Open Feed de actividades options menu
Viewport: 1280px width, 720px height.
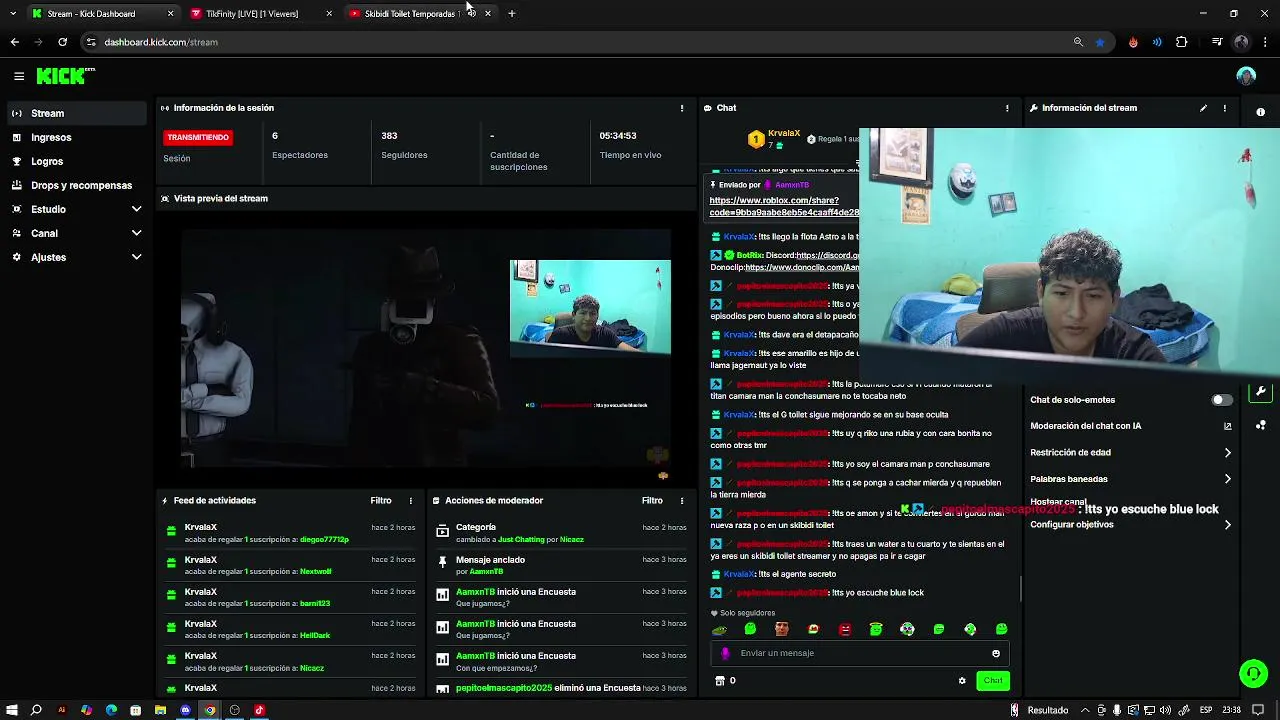point(410,500)
